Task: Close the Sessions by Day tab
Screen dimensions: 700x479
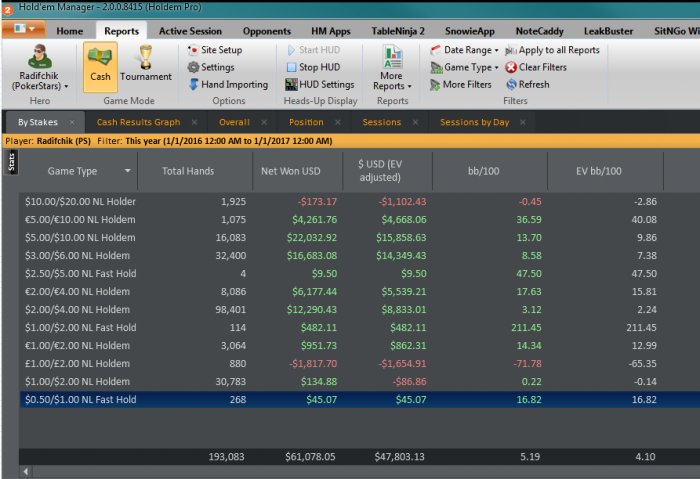Action: 524,122
